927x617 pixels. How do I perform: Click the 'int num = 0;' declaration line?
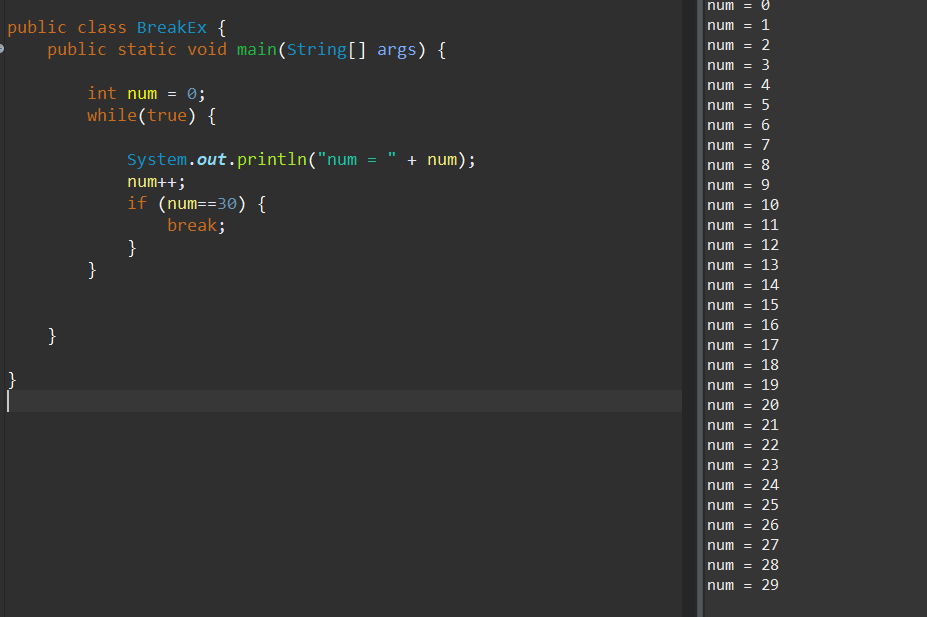[147, 94]
